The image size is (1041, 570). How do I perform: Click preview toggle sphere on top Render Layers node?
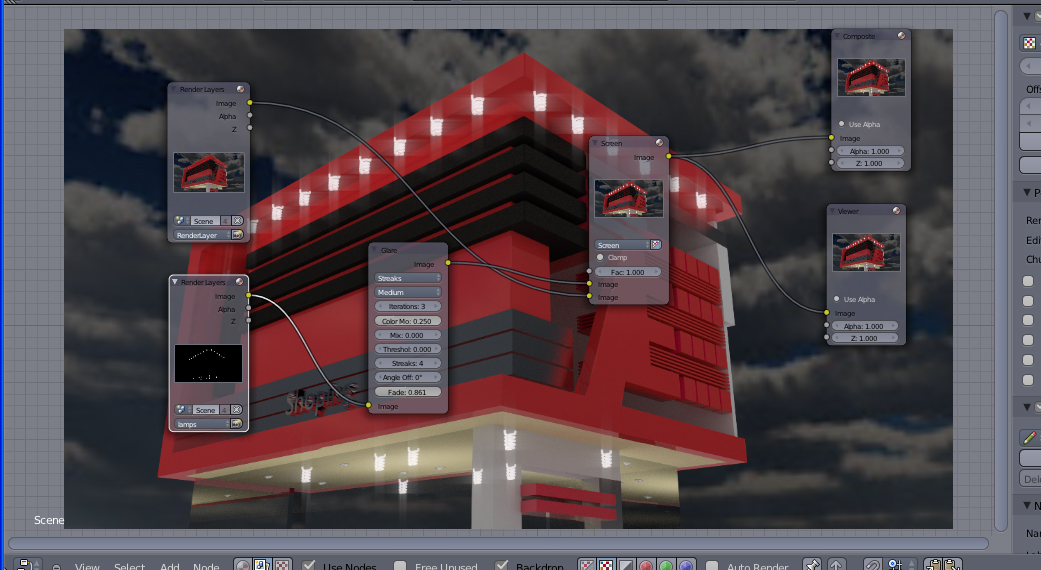pyautogui.click(x=240, y=89)
